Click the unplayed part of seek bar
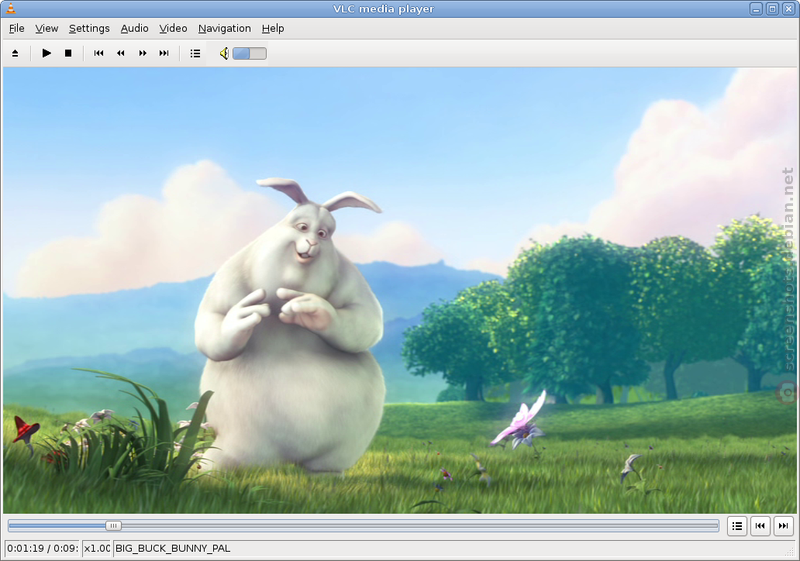This screenshot has height=561, width=800. (420, 525)
